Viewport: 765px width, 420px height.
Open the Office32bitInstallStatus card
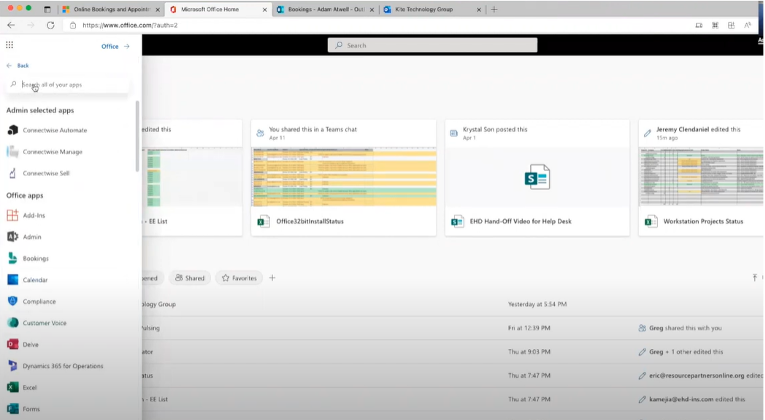[x=343, y=178]
